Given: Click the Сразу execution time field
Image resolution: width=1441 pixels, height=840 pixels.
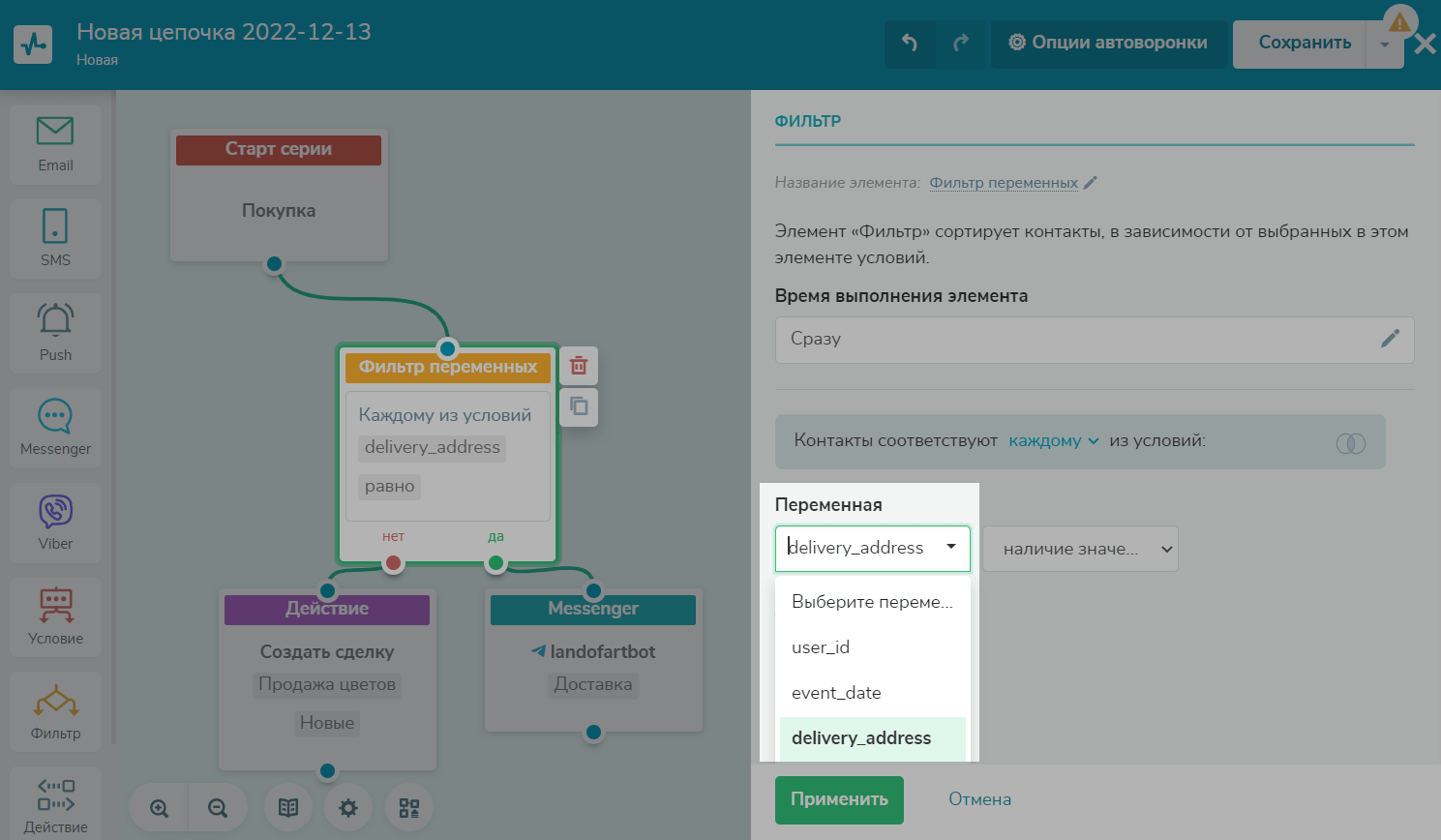Looking at the screenshot, I should [x=1095, y=340].
